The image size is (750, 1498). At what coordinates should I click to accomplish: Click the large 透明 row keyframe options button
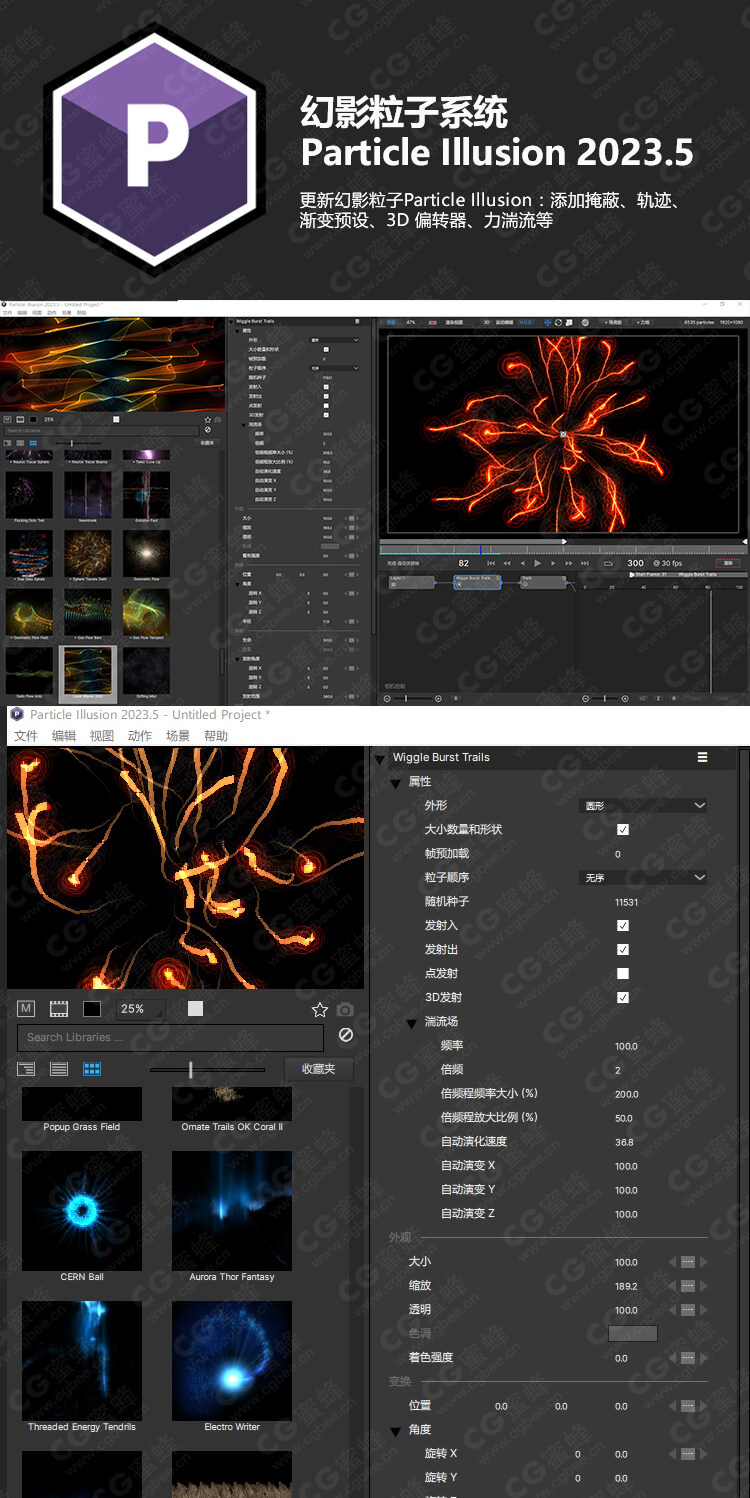tap(688, 1310)
